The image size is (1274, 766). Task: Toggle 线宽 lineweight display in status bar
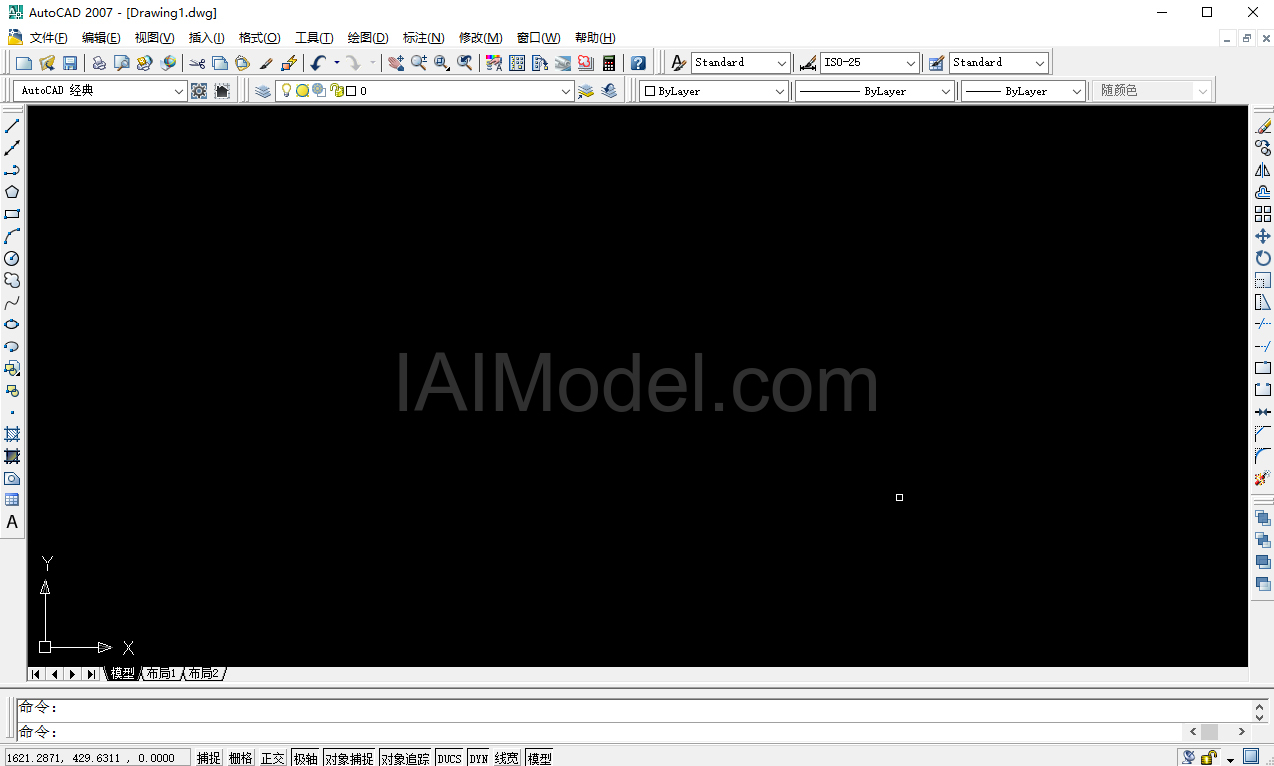point(507,758)
